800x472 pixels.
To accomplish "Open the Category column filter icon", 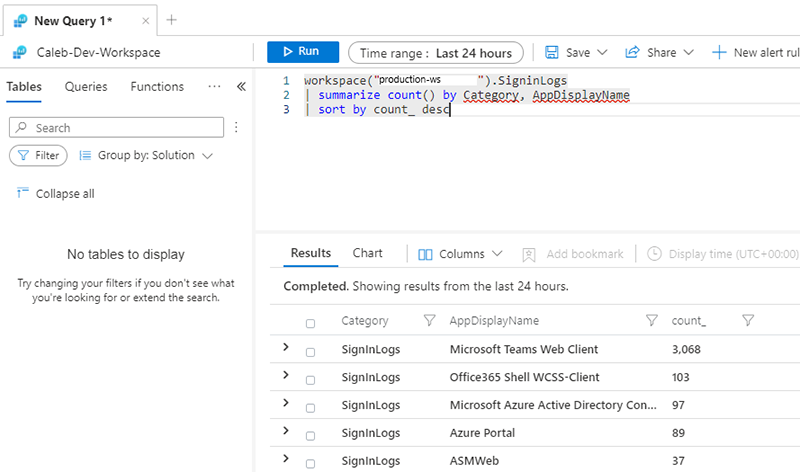I will click(x=430, y=320).
